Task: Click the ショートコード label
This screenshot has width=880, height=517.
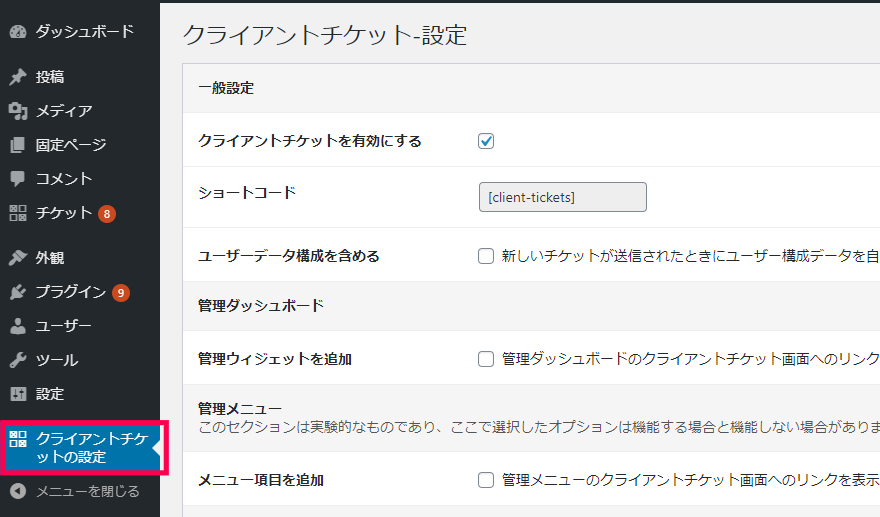Action: point(247,193)
